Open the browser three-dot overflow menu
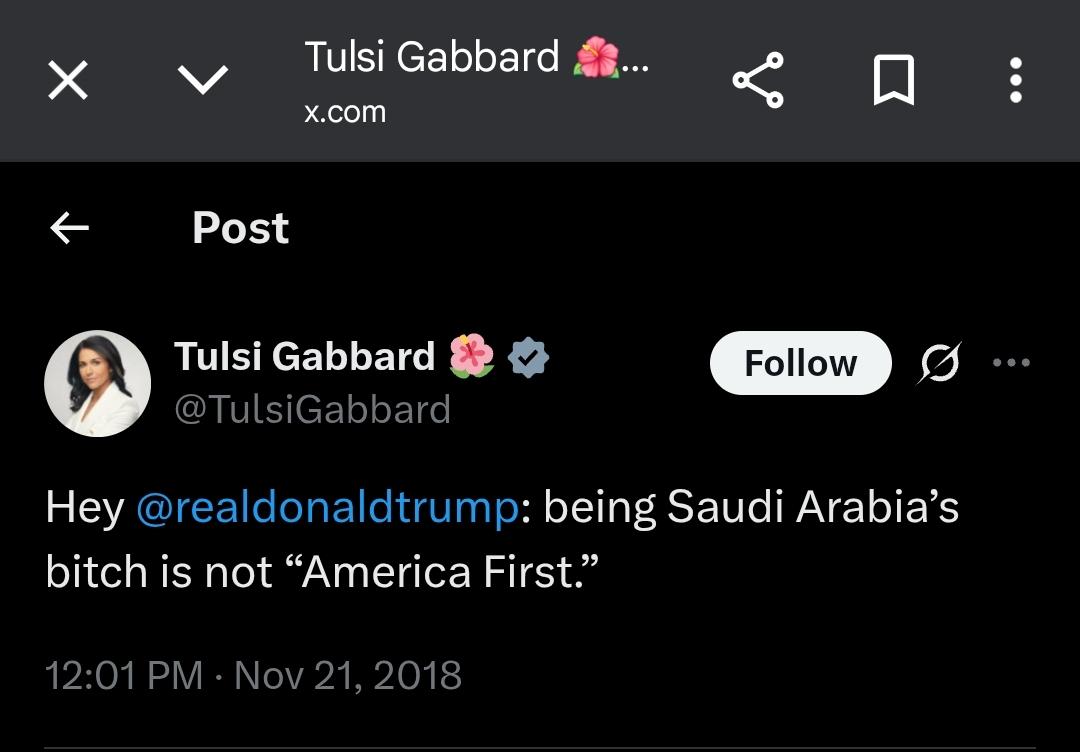 click(x=1015, y=80)
